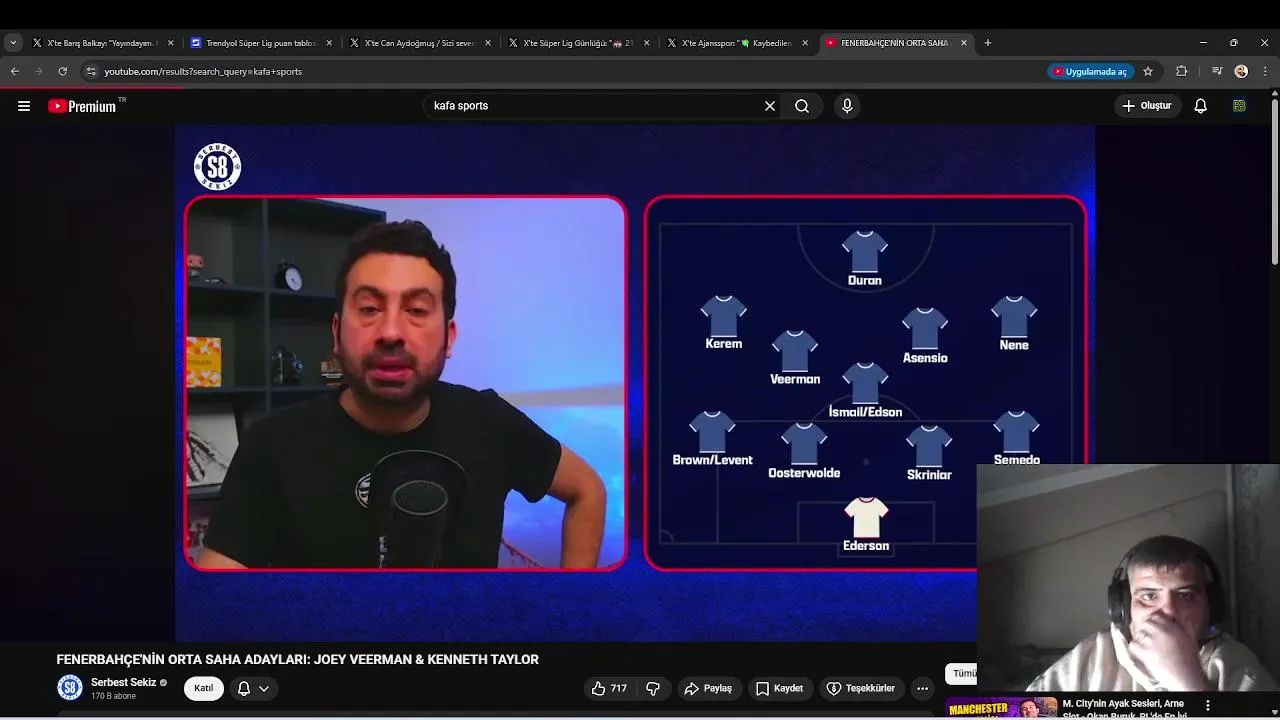Click the S8 logo in the video
The width and height of the screenshot is (1280, 720).
pyautogui.click(x=217, y=166)
